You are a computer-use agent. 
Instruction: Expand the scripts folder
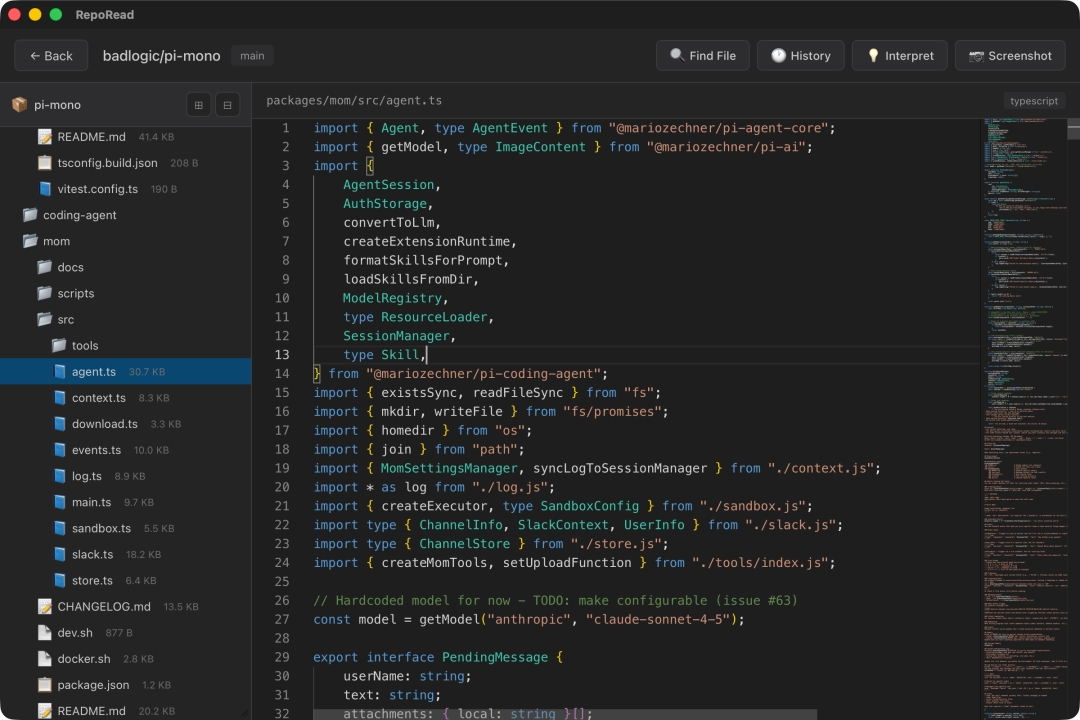coord(125,294)
